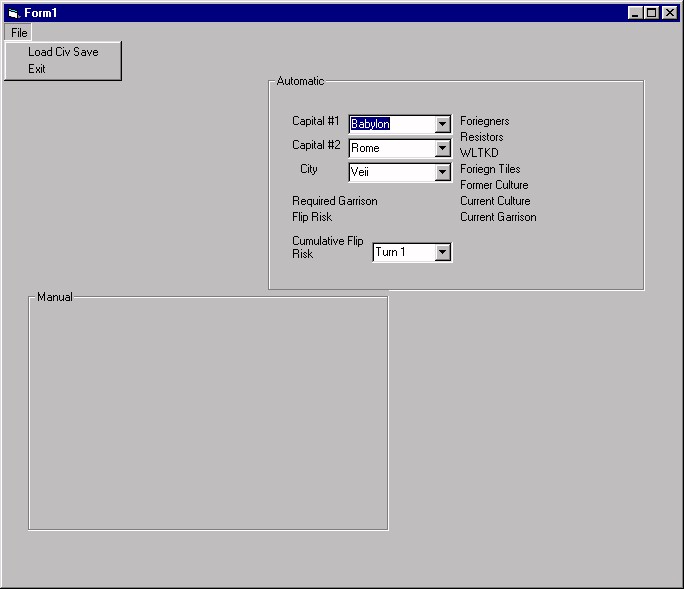Click the WLTKD label
684x589 pixels.
(x=479, y=153)
